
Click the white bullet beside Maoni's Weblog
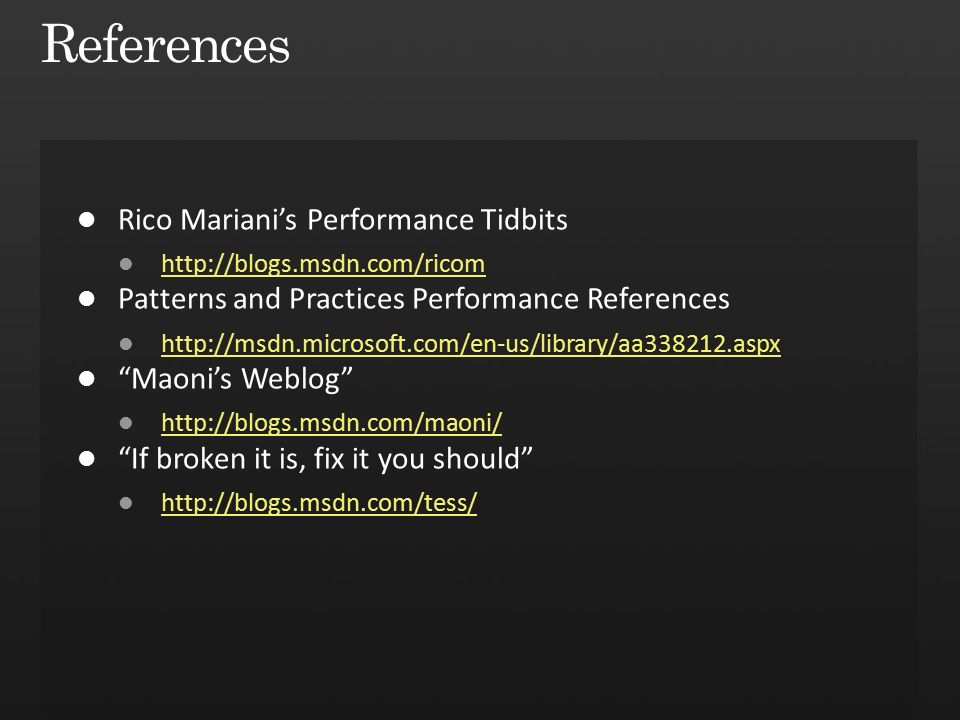tap(87, 379)
